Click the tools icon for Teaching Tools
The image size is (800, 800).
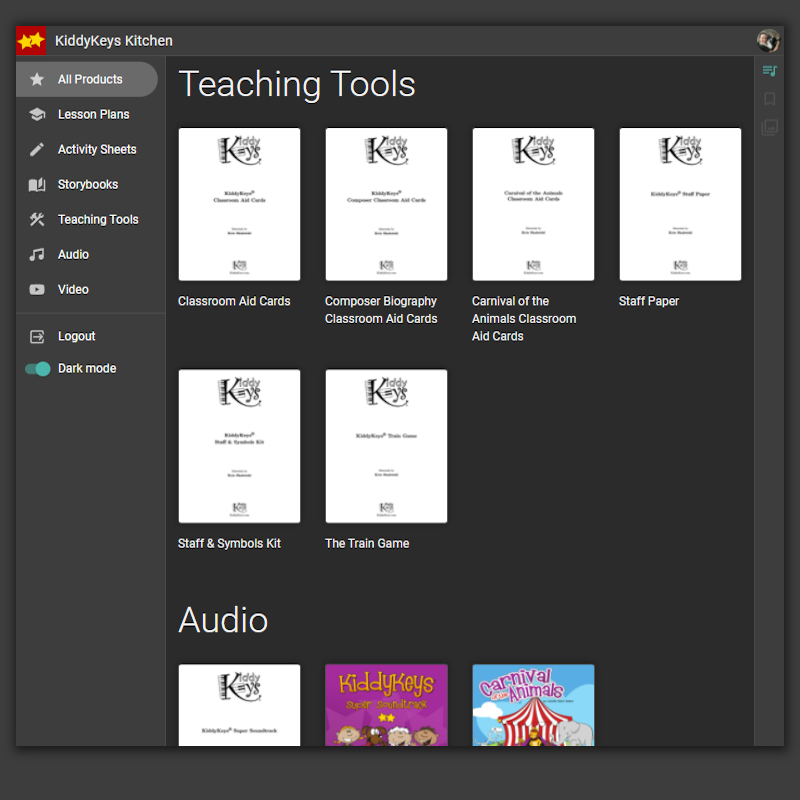click(37, 219)
